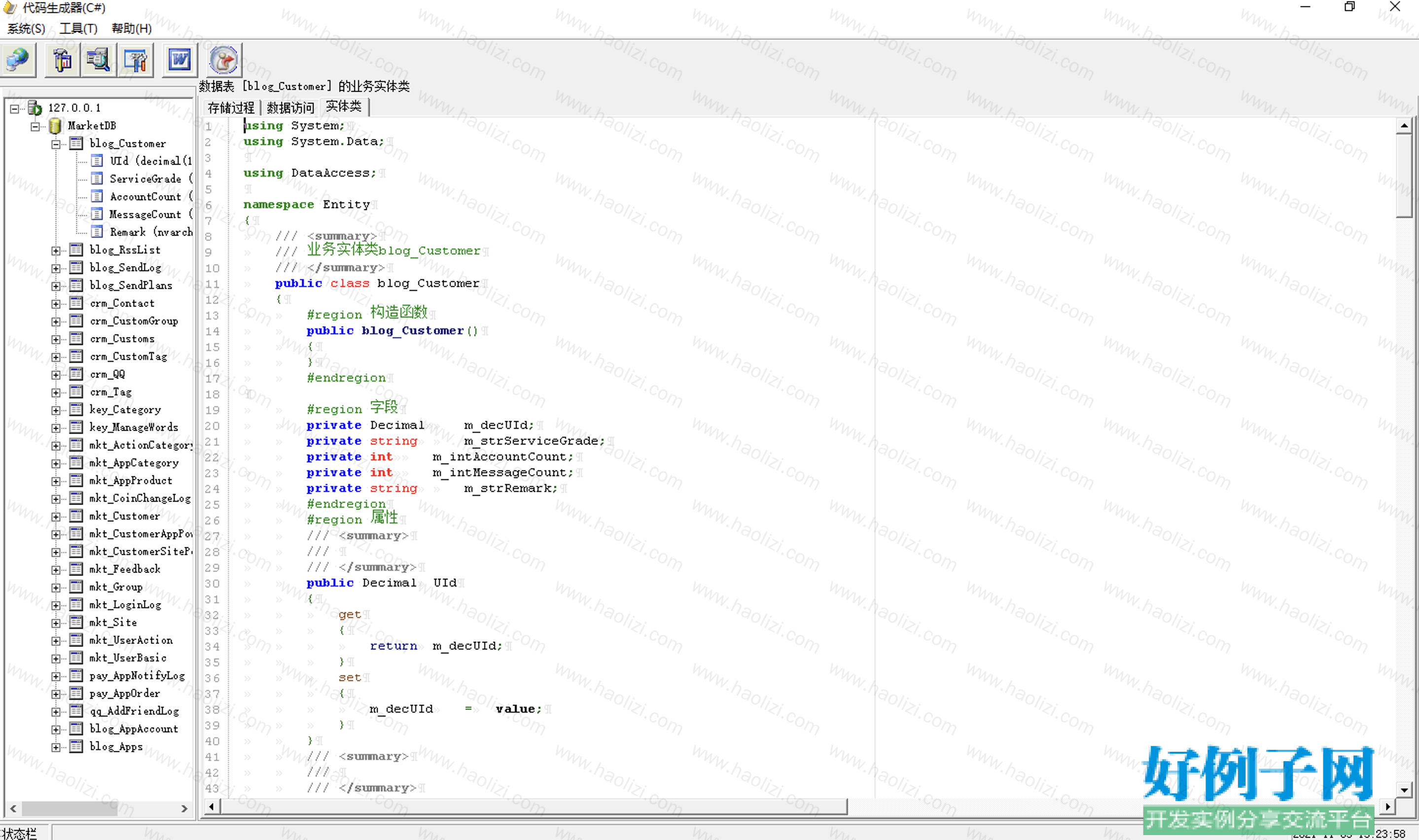This screenshot has height=840, width=1419.
Task: Click the blog_Apps table icon
Action: point(76,747)
